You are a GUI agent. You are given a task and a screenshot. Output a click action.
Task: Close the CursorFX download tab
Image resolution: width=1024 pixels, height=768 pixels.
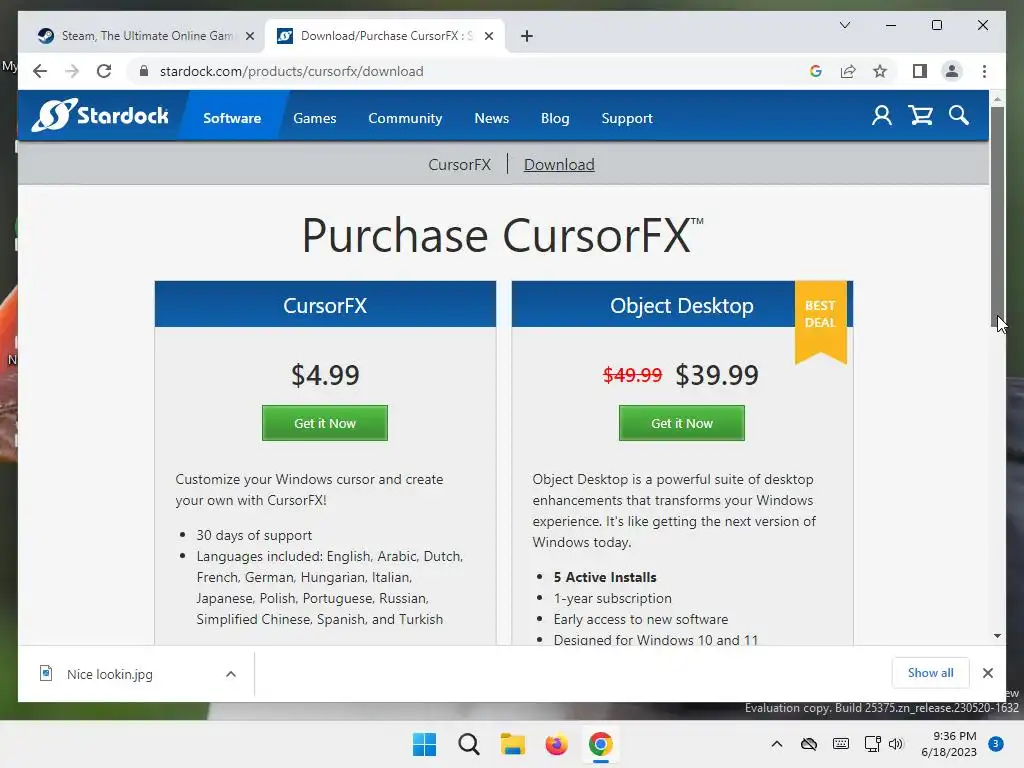[488, 36]
